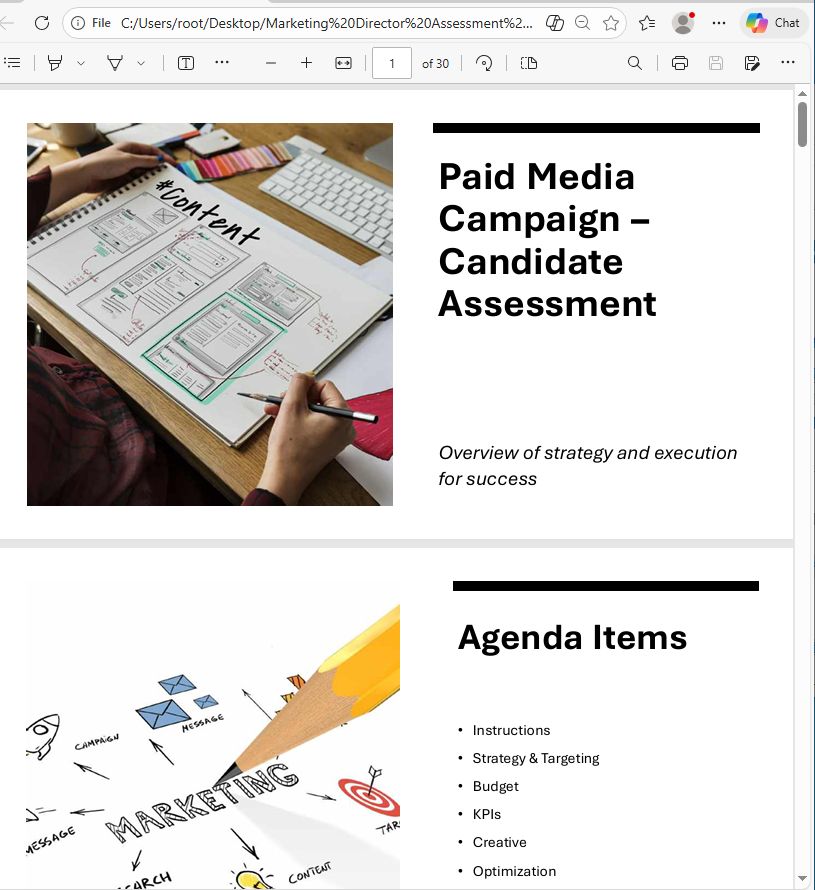Image resolution: width=815 pixels, height=890 pixels.
Task: Edit the page number field
Action: click(391, 62)
